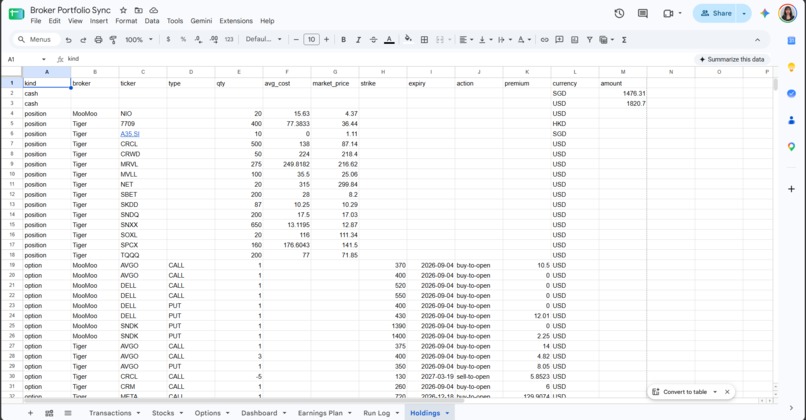Click the Decrease decimal places icon
This screenshot has width=806, height=420.
(198, 40)
